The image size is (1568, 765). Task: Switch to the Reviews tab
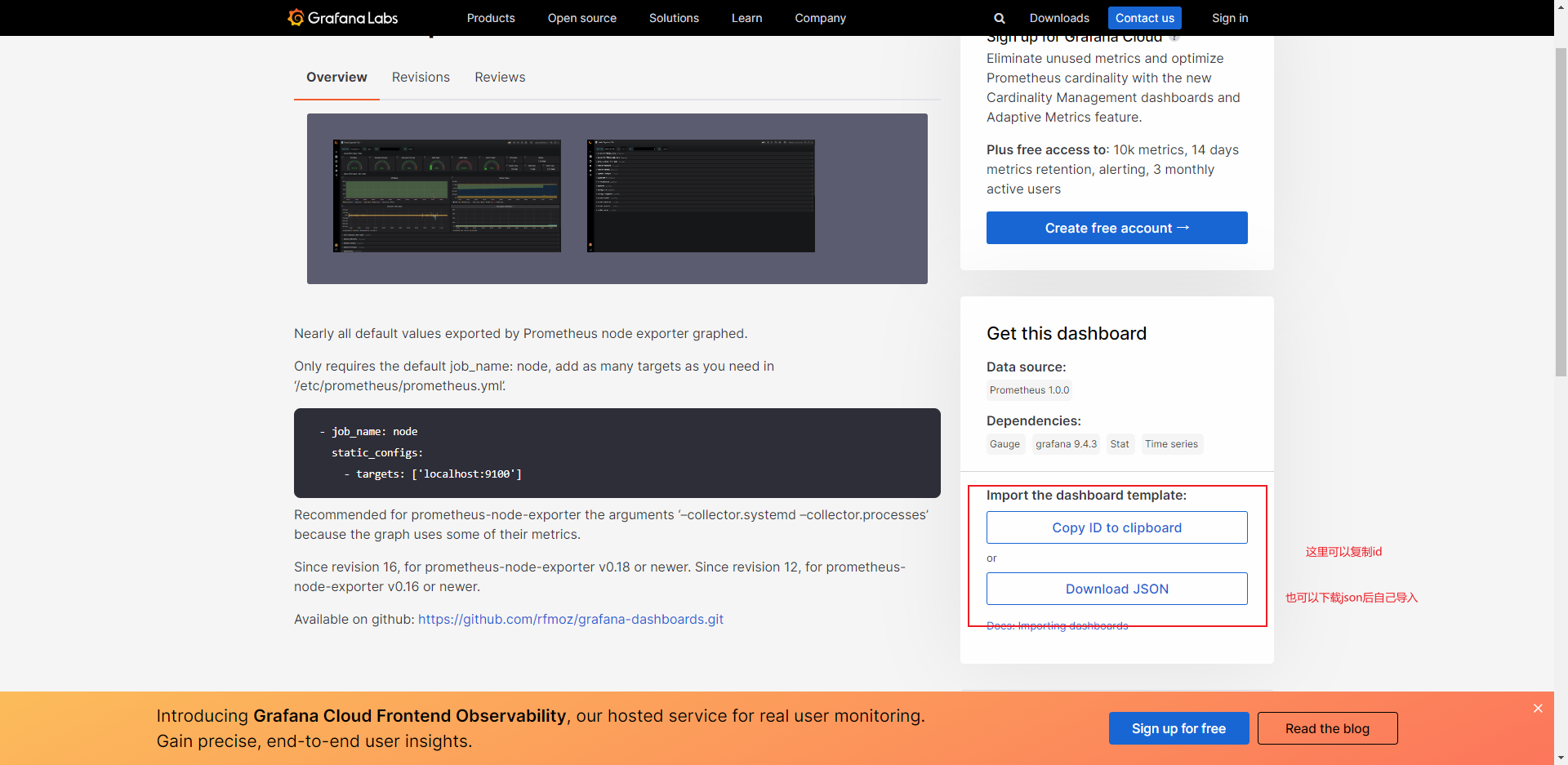pos(500,78)
